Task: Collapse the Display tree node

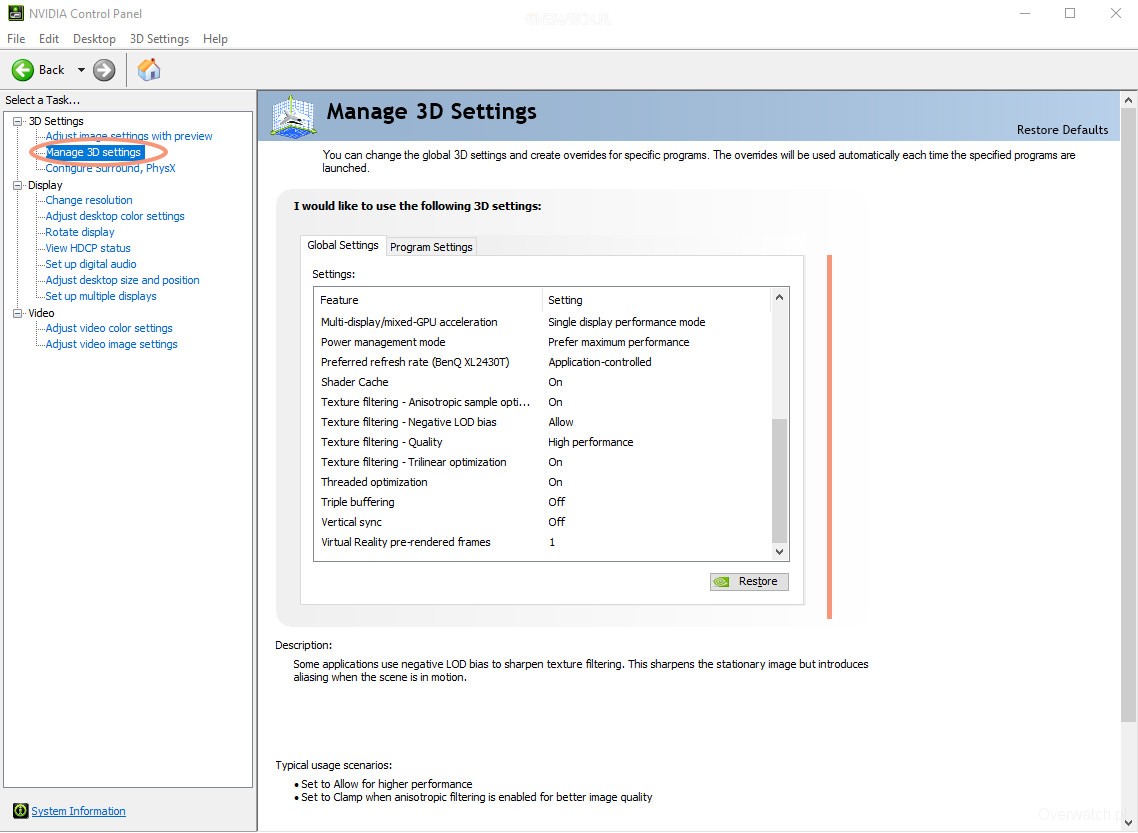Action: (x=17, y=185)
